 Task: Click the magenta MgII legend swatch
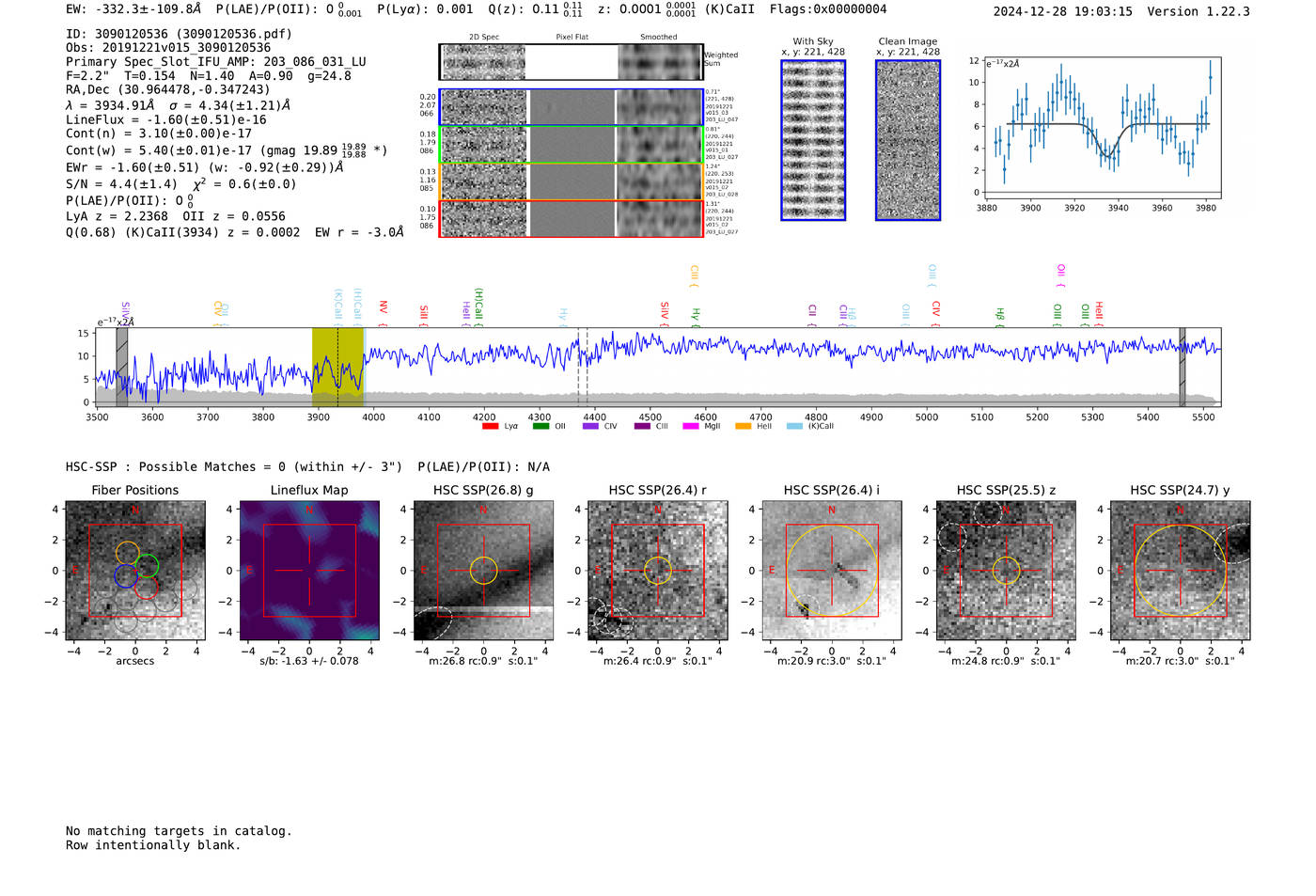coord(691,426)
